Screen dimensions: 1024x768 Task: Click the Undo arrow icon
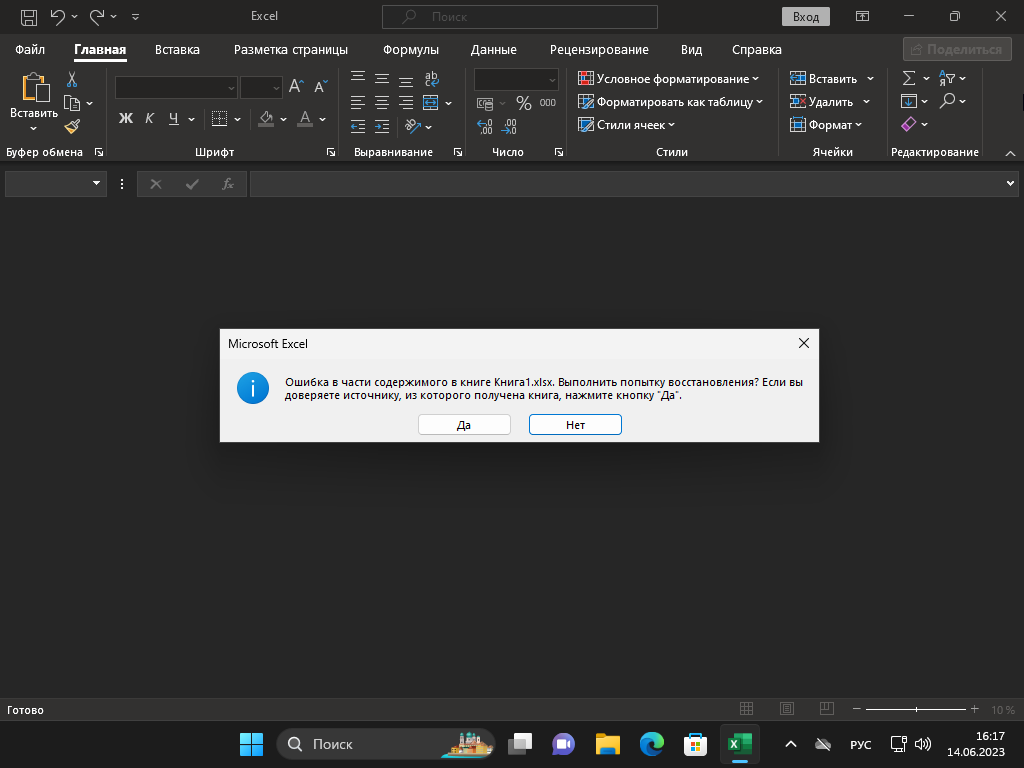58,17
